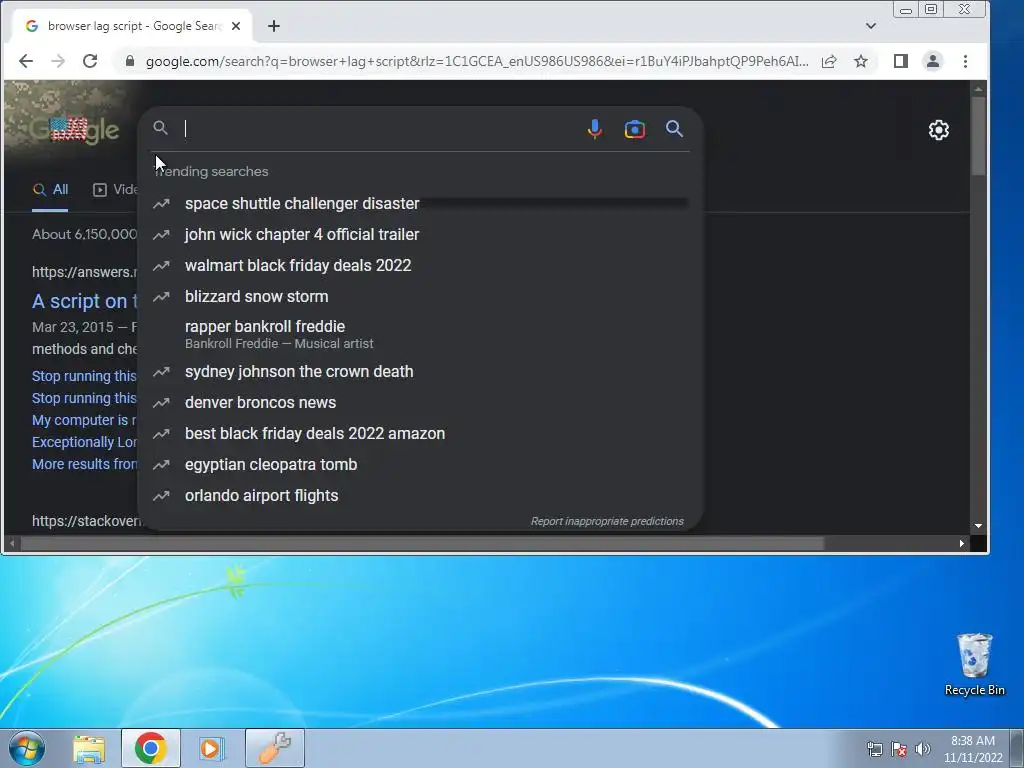The height and width of the screenshot is (768, 1024).
Task: Focus the Google search input field
Action: tap(379, 129)
